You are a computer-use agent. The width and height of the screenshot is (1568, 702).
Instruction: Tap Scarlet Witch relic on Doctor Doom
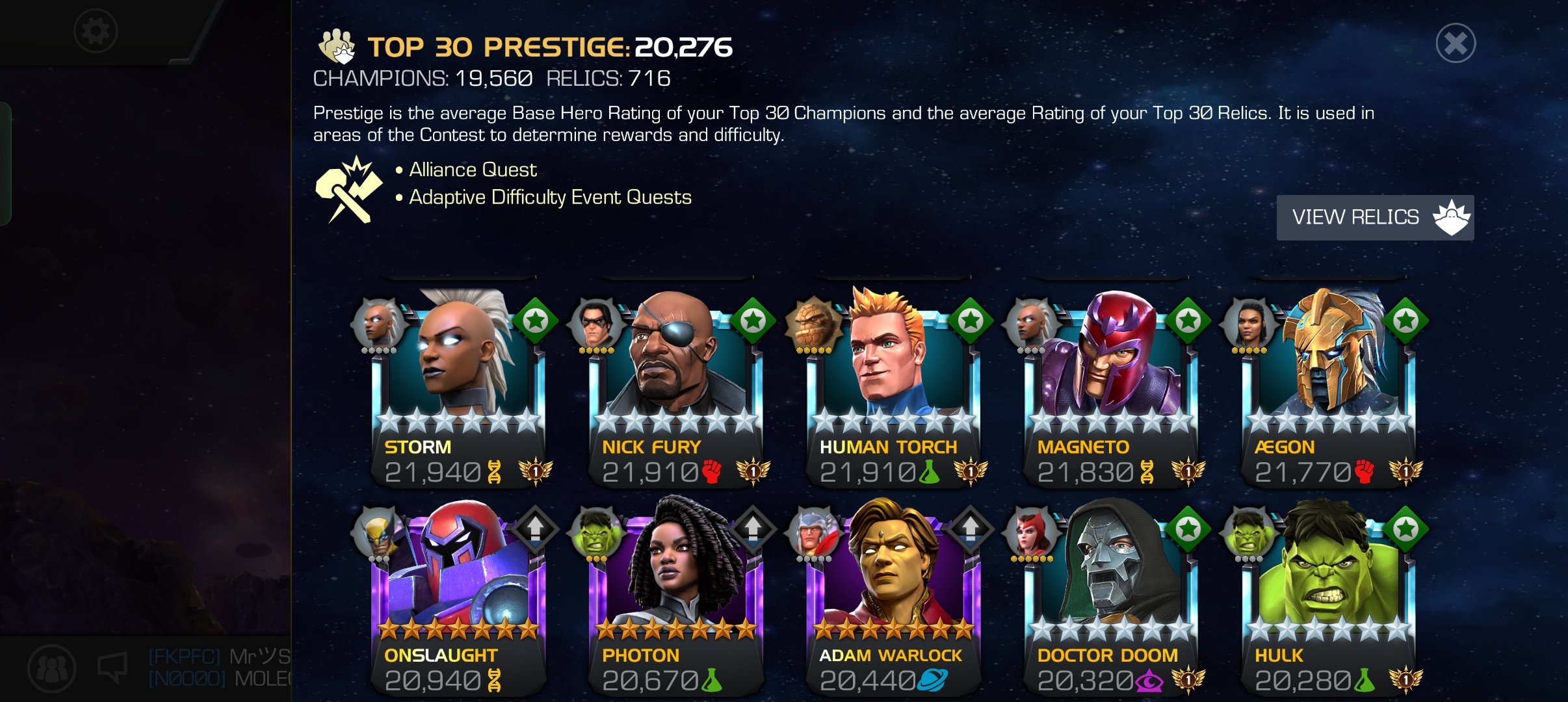(1032, 534)
